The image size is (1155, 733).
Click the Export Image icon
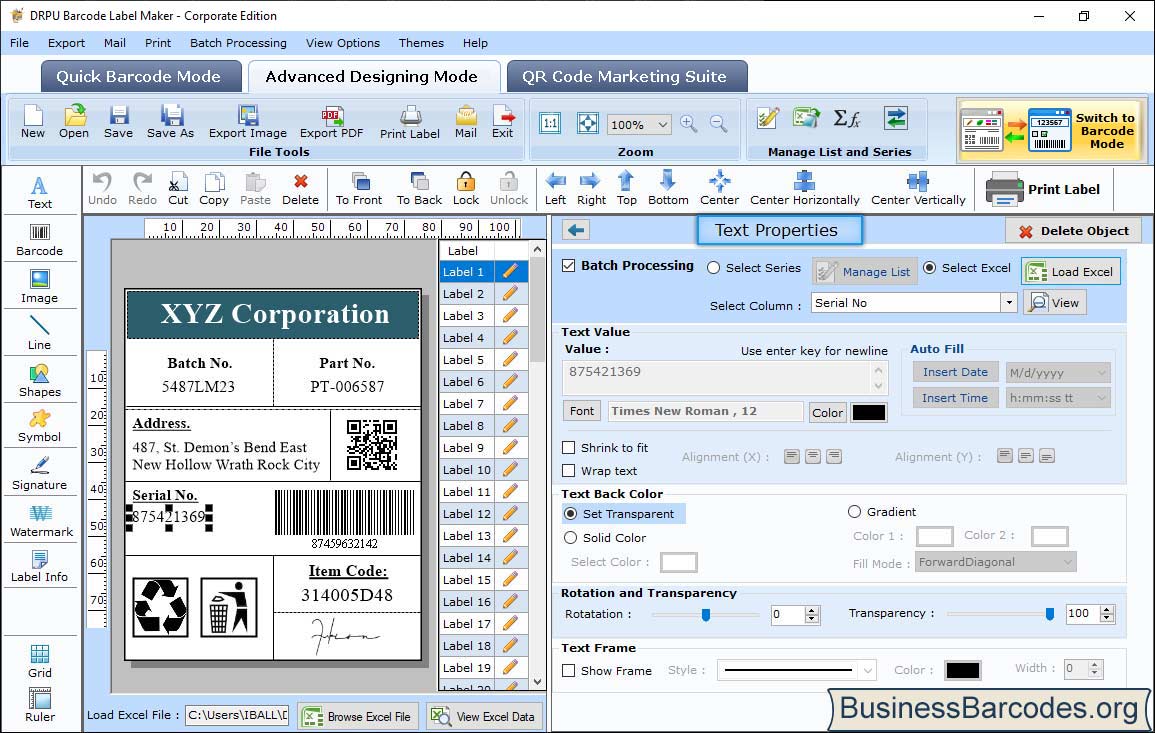(x=248, y=122)
